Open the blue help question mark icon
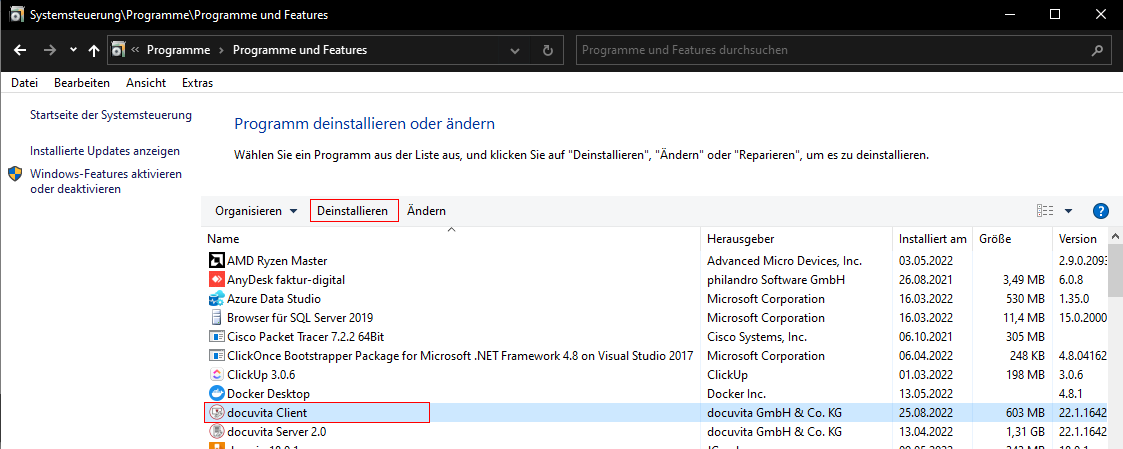 1101,211
